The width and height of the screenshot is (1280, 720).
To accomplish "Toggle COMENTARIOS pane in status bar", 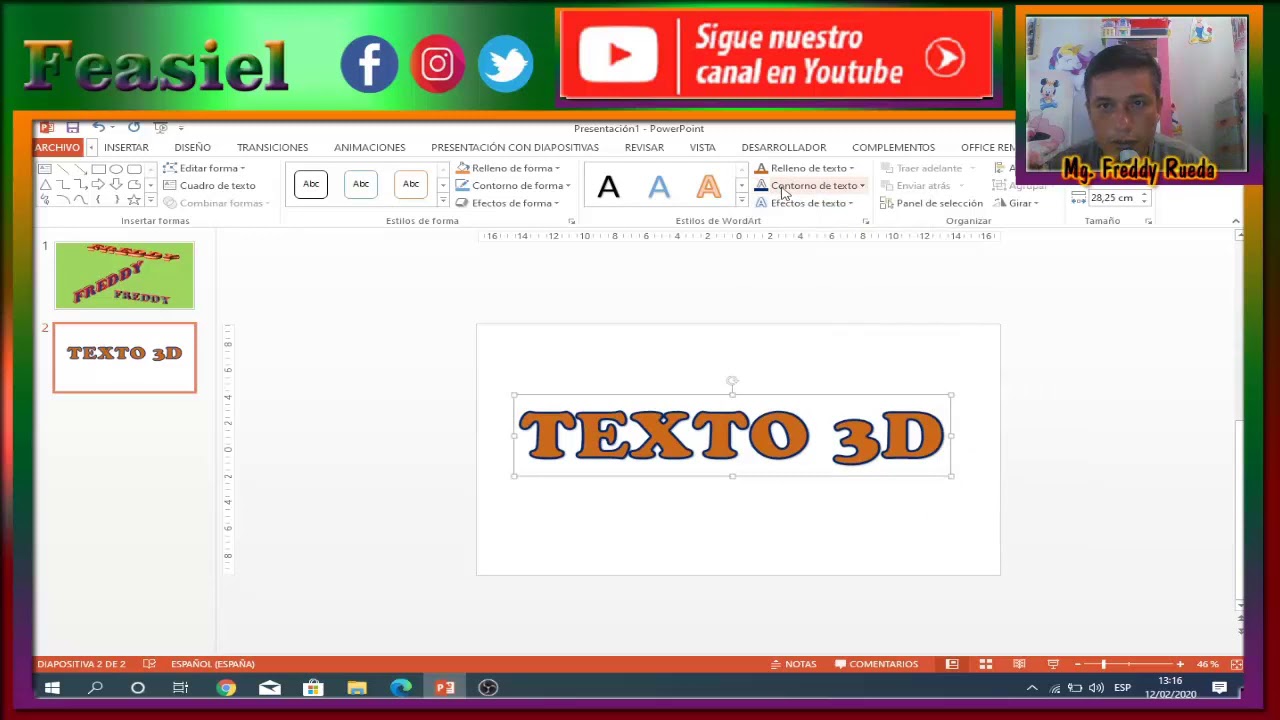I will click(x=876, y=664).
